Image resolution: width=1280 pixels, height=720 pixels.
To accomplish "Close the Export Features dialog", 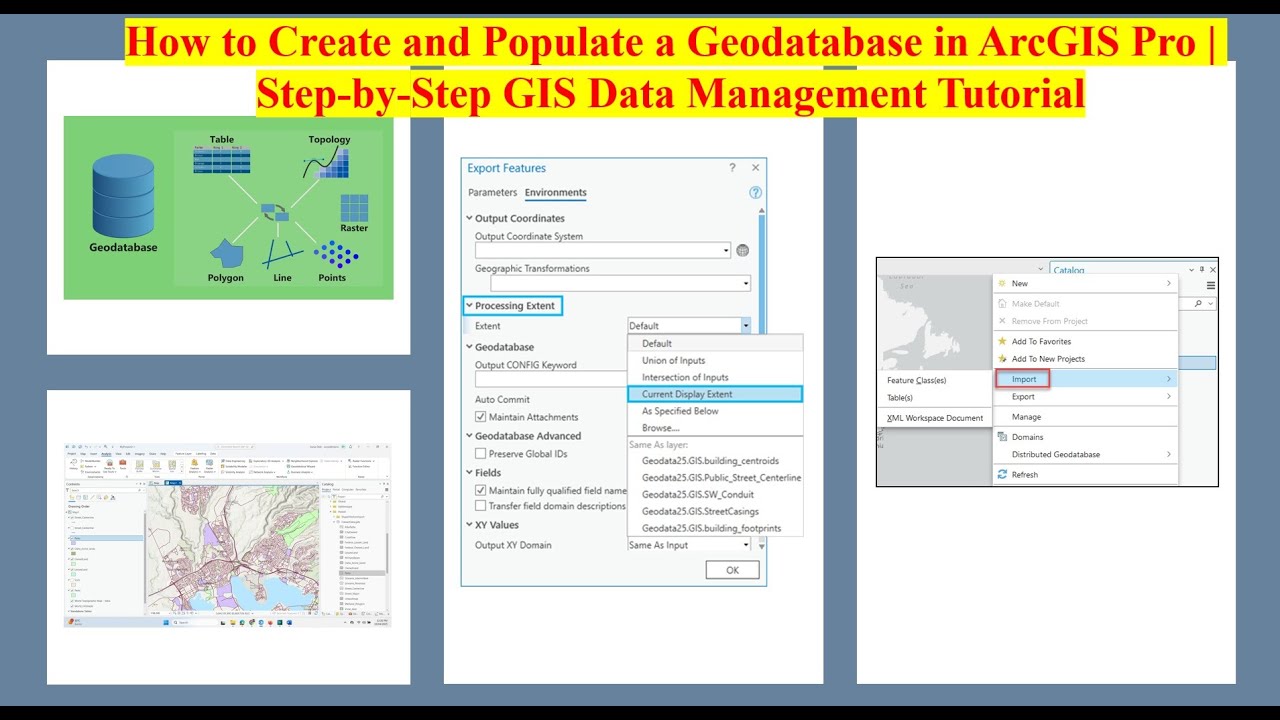I will [755, 168].
